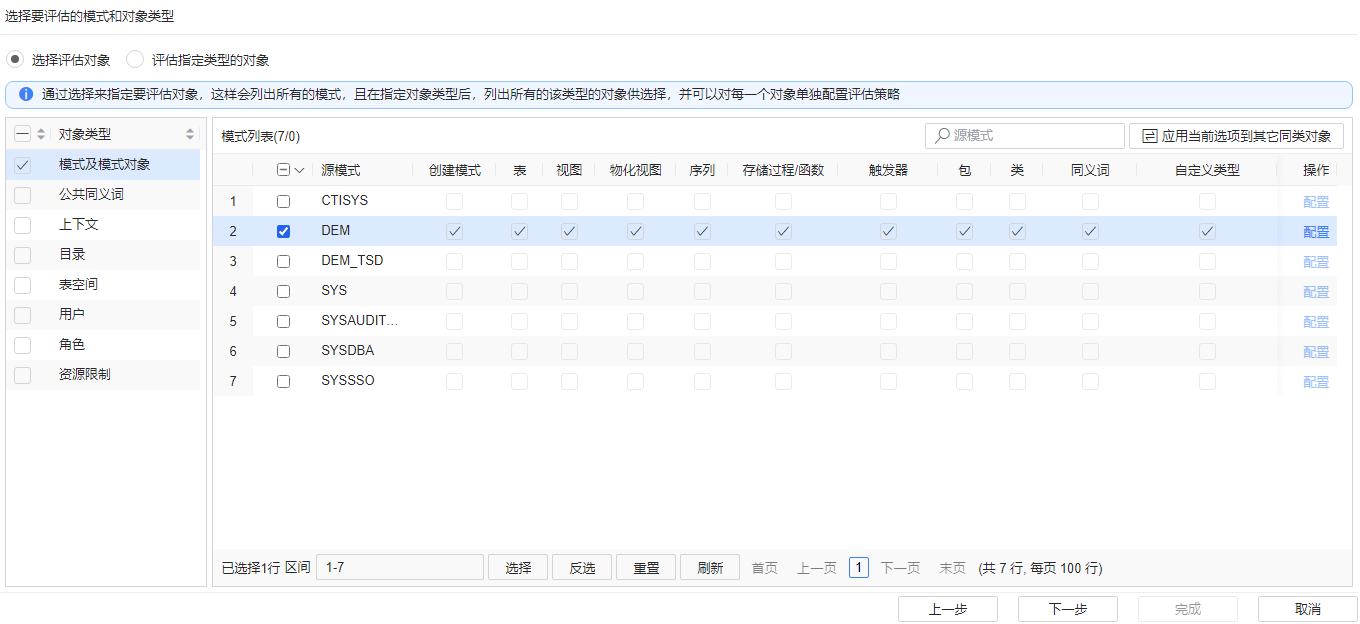
Task: Click the 重置 button
Action: (646, 567)
